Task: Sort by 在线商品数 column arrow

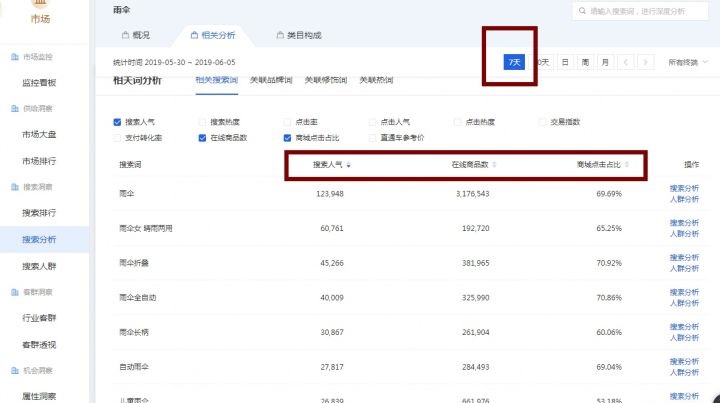Action: click(495, 165)
